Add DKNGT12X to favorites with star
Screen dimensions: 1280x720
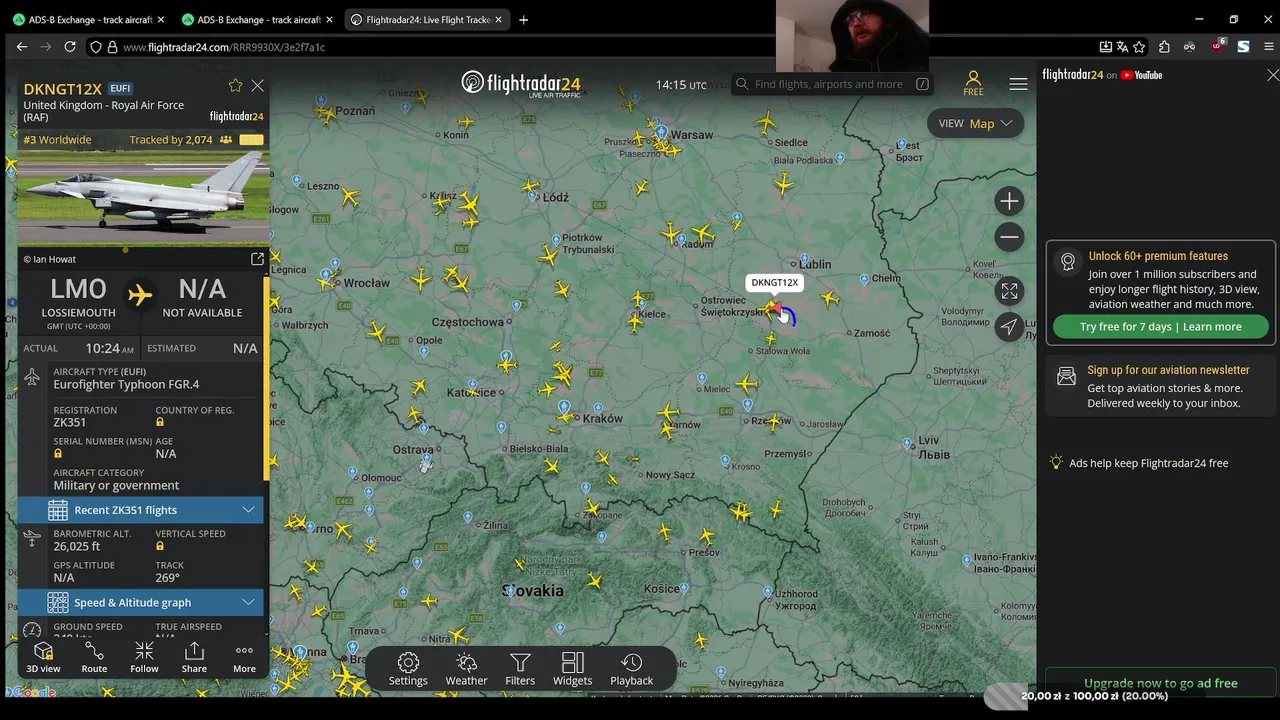coord(235,86)
